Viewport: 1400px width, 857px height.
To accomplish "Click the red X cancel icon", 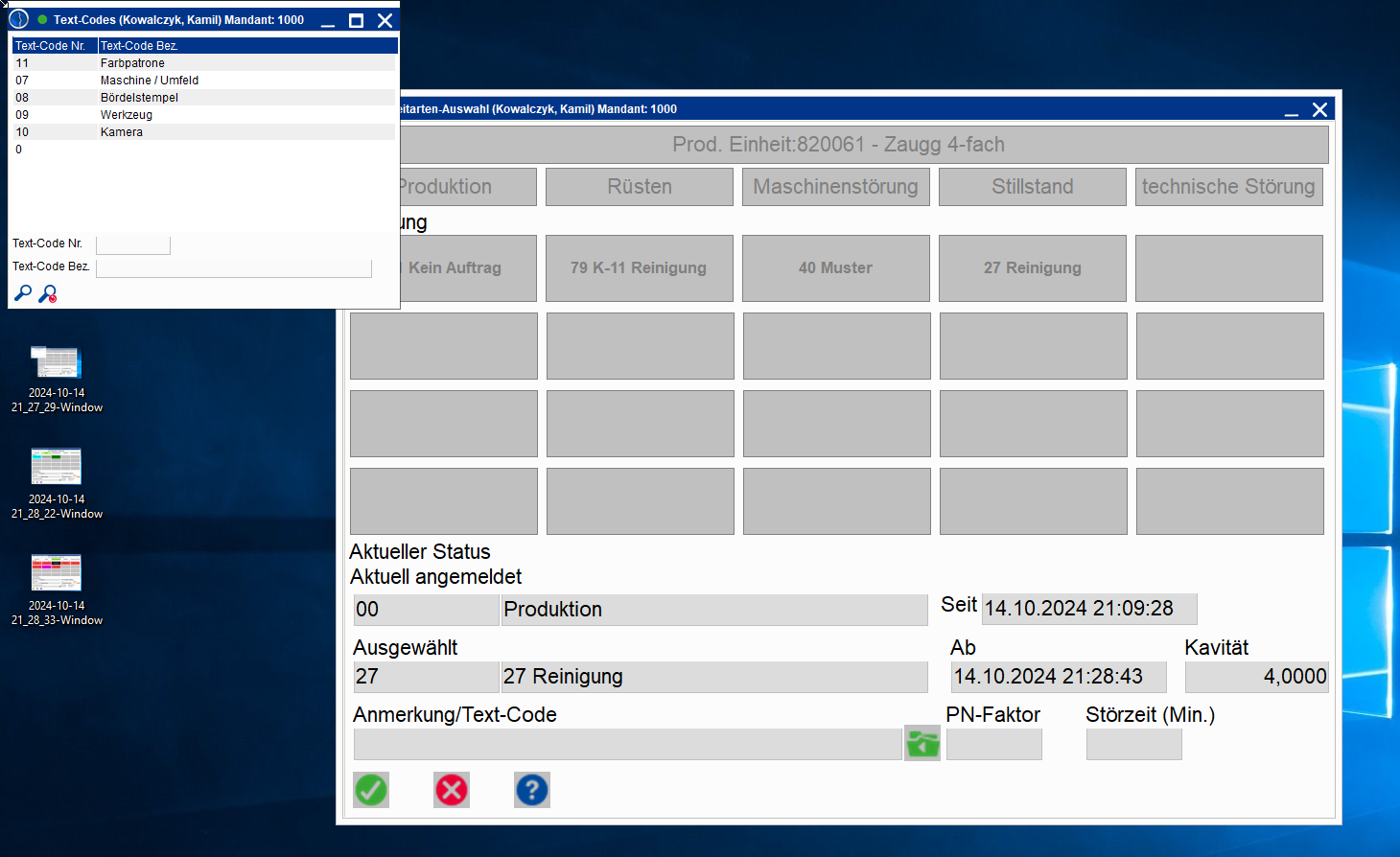I will (x=452, y=790).
